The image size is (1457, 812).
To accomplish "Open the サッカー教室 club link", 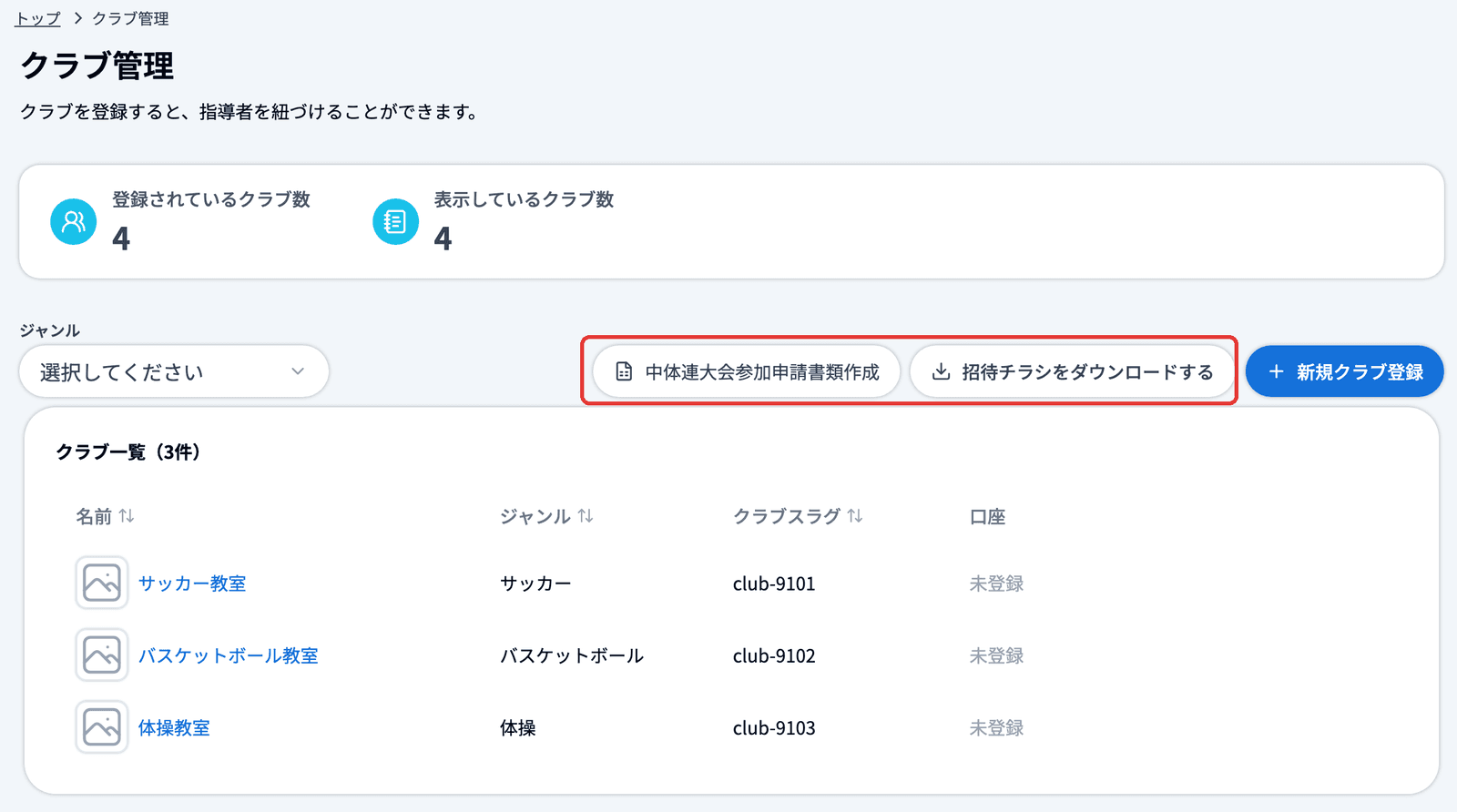I will (192, 584).
